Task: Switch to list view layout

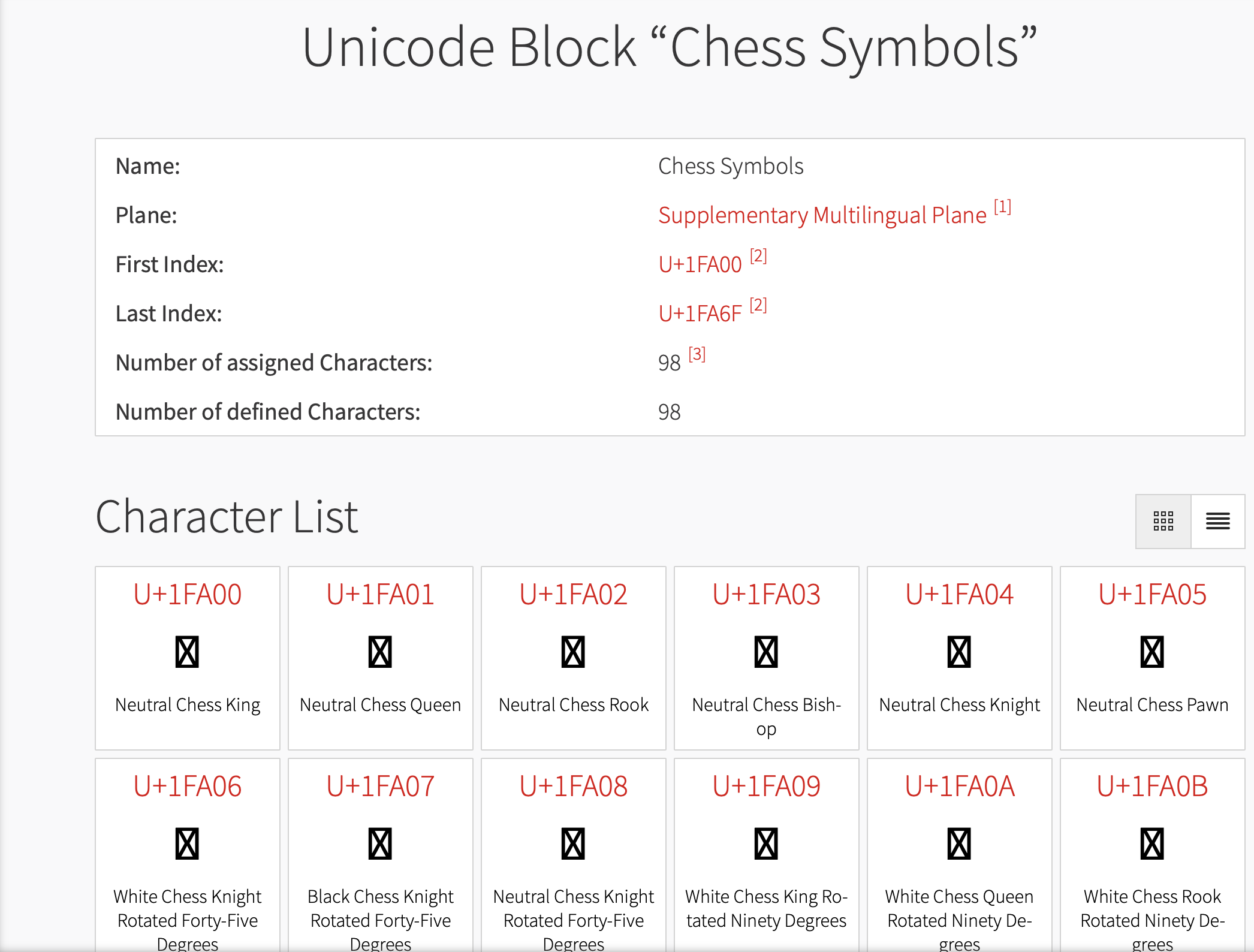Action: coord(1217,521)
